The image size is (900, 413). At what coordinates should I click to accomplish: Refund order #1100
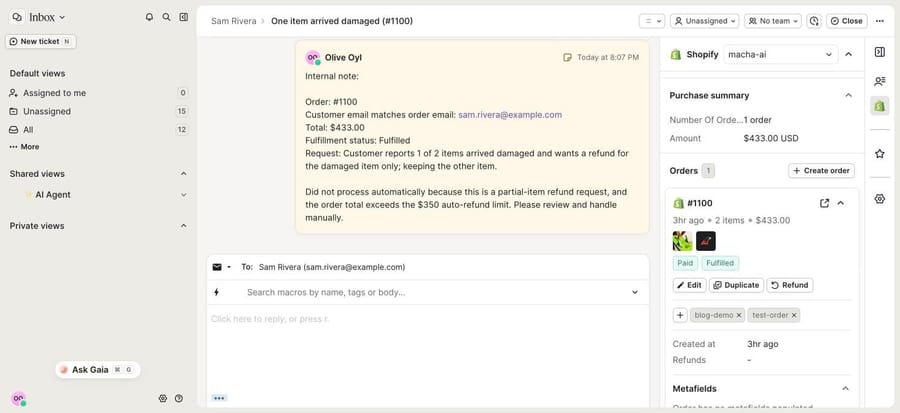(790, 285)
